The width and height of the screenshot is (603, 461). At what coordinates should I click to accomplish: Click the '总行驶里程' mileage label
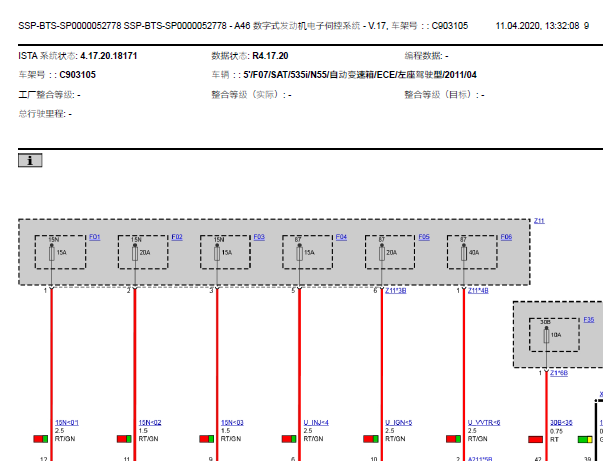click(42, 114)
